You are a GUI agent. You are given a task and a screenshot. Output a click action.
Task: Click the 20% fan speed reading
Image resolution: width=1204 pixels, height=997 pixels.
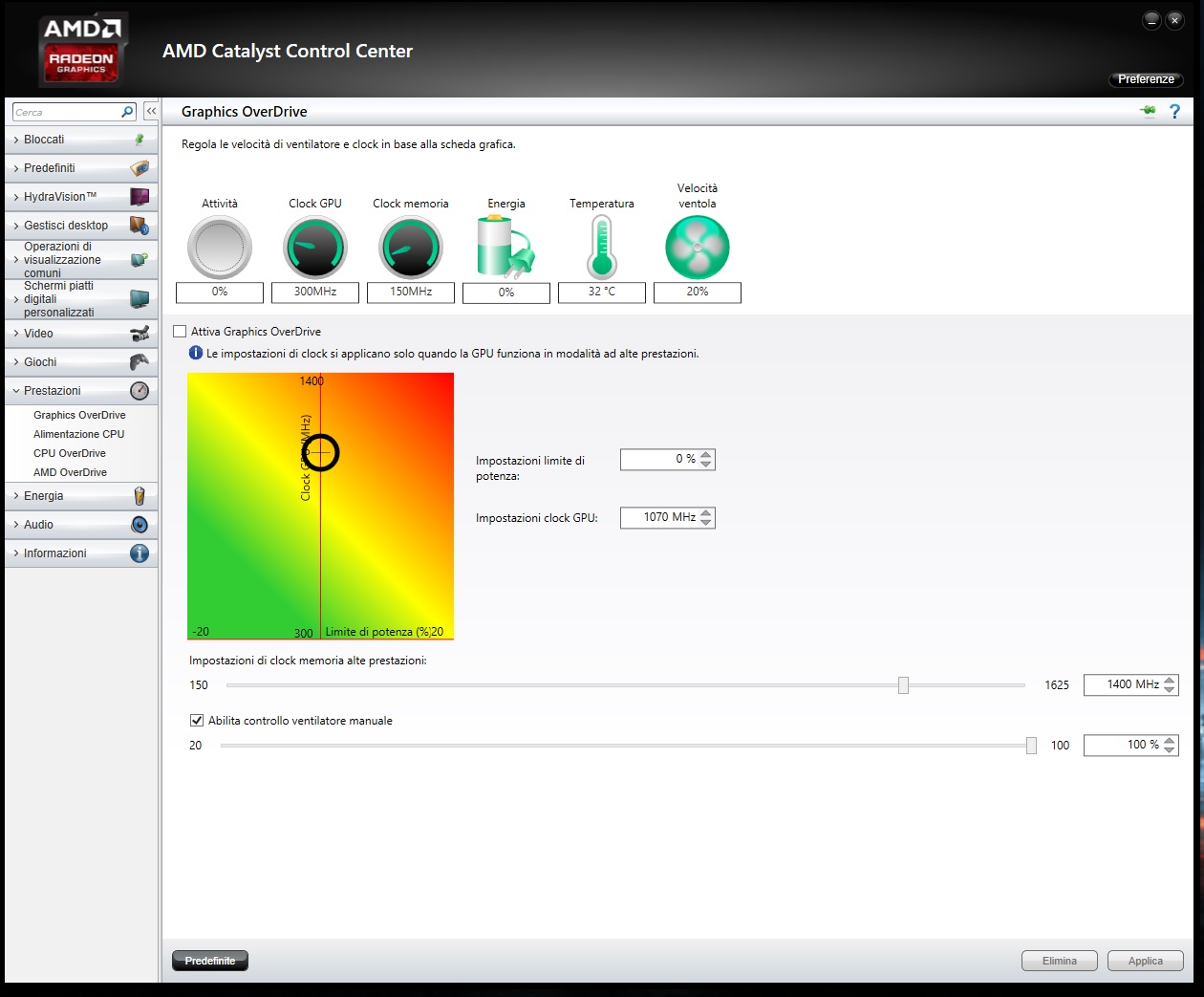point(698,293)
